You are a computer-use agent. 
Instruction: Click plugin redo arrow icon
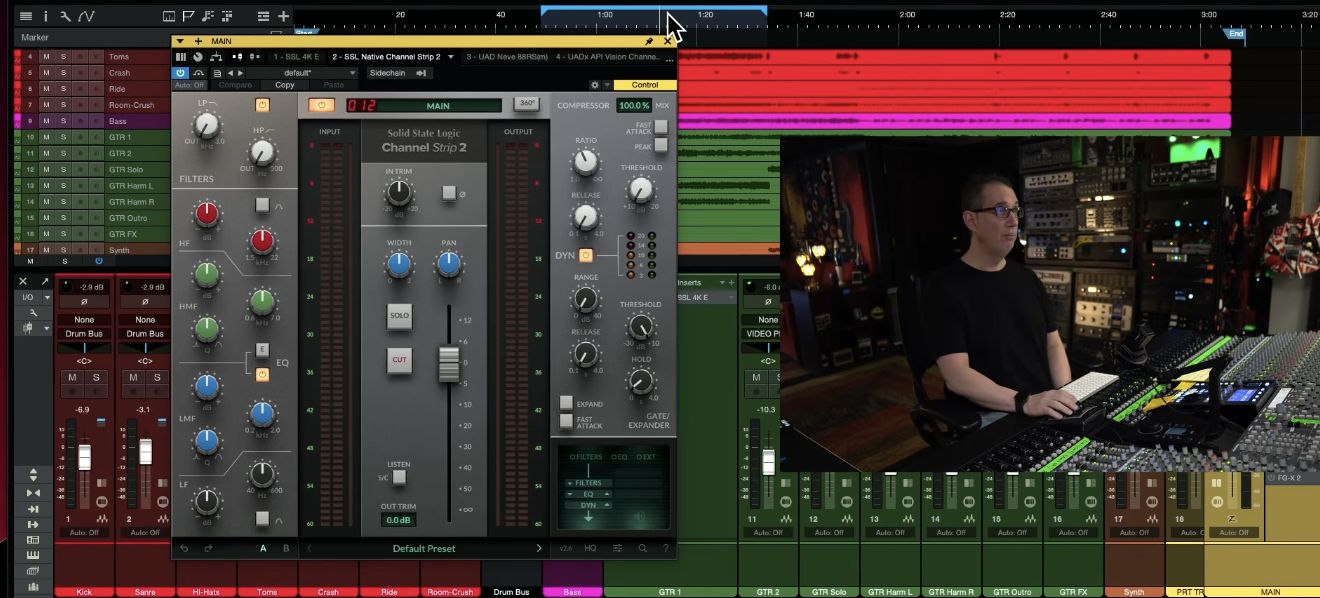click(x=208, y=548)
